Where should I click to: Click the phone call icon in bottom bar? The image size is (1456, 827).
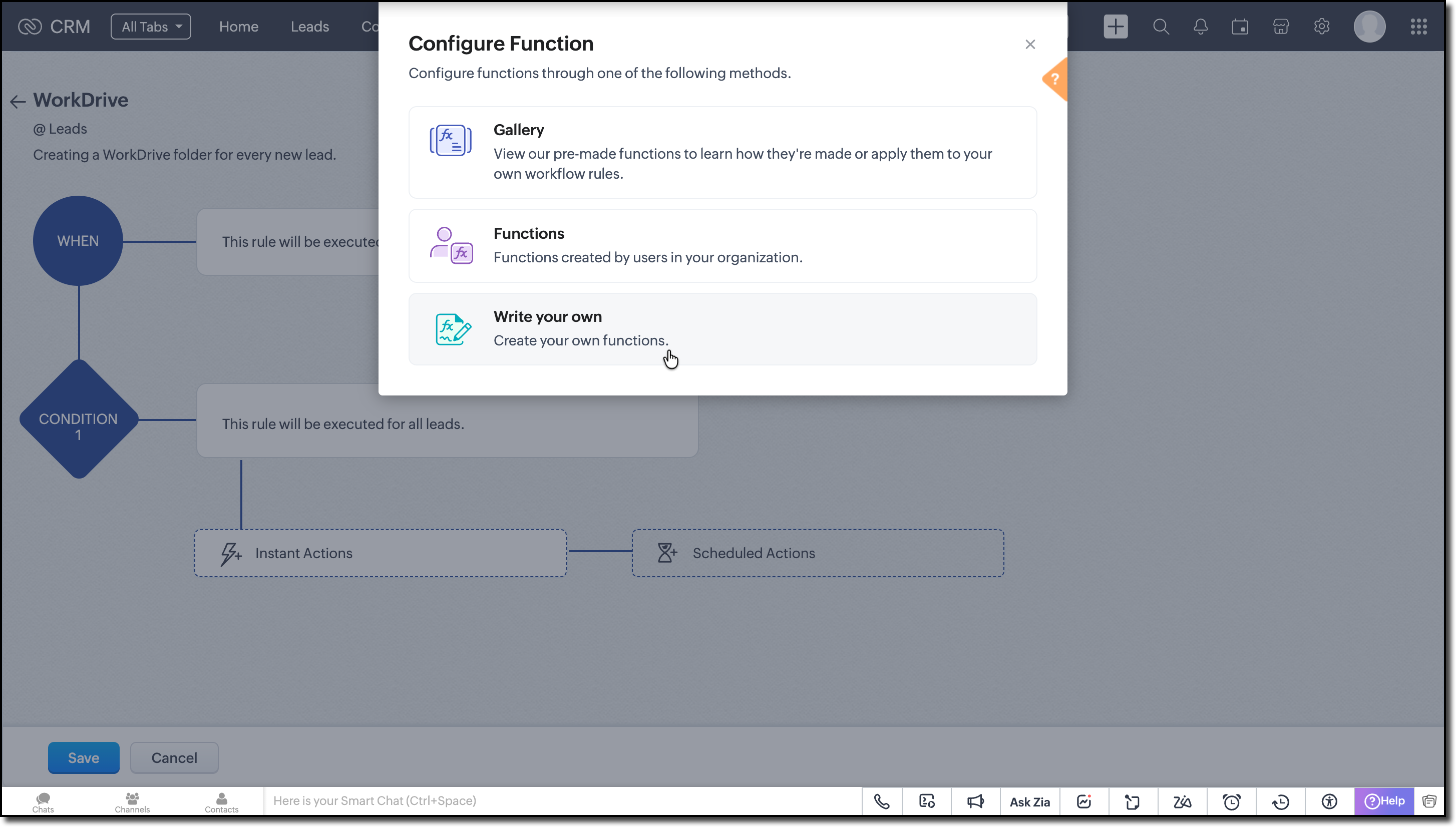[882, 801]
